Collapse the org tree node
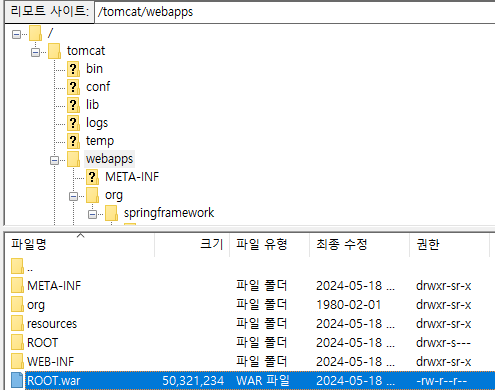Image resolution: width=495 pixels, height=390 pixels. coord(73,196)
